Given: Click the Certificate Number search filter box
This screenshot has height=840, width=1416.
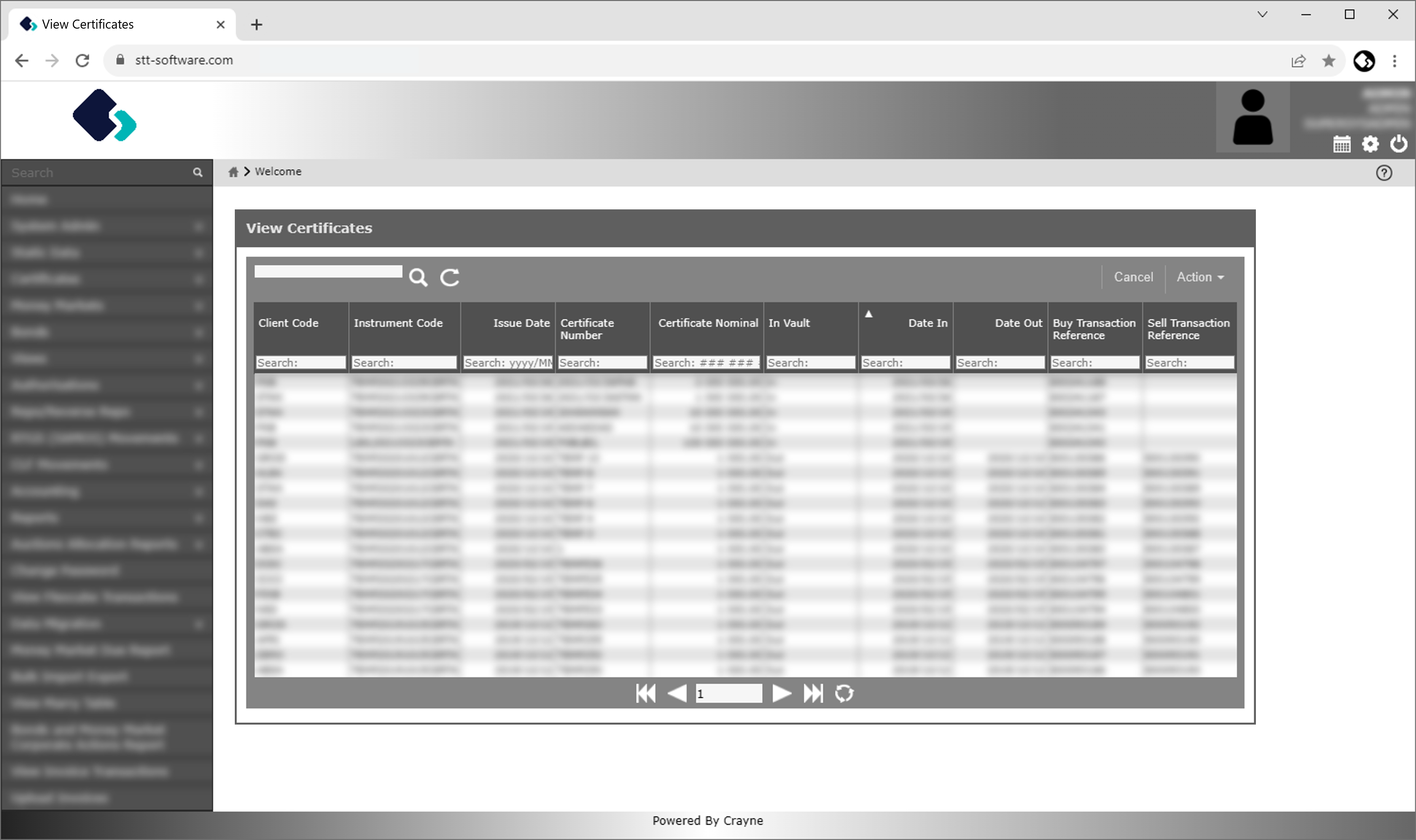Looking at the screenshot, I should coord(602,363).
